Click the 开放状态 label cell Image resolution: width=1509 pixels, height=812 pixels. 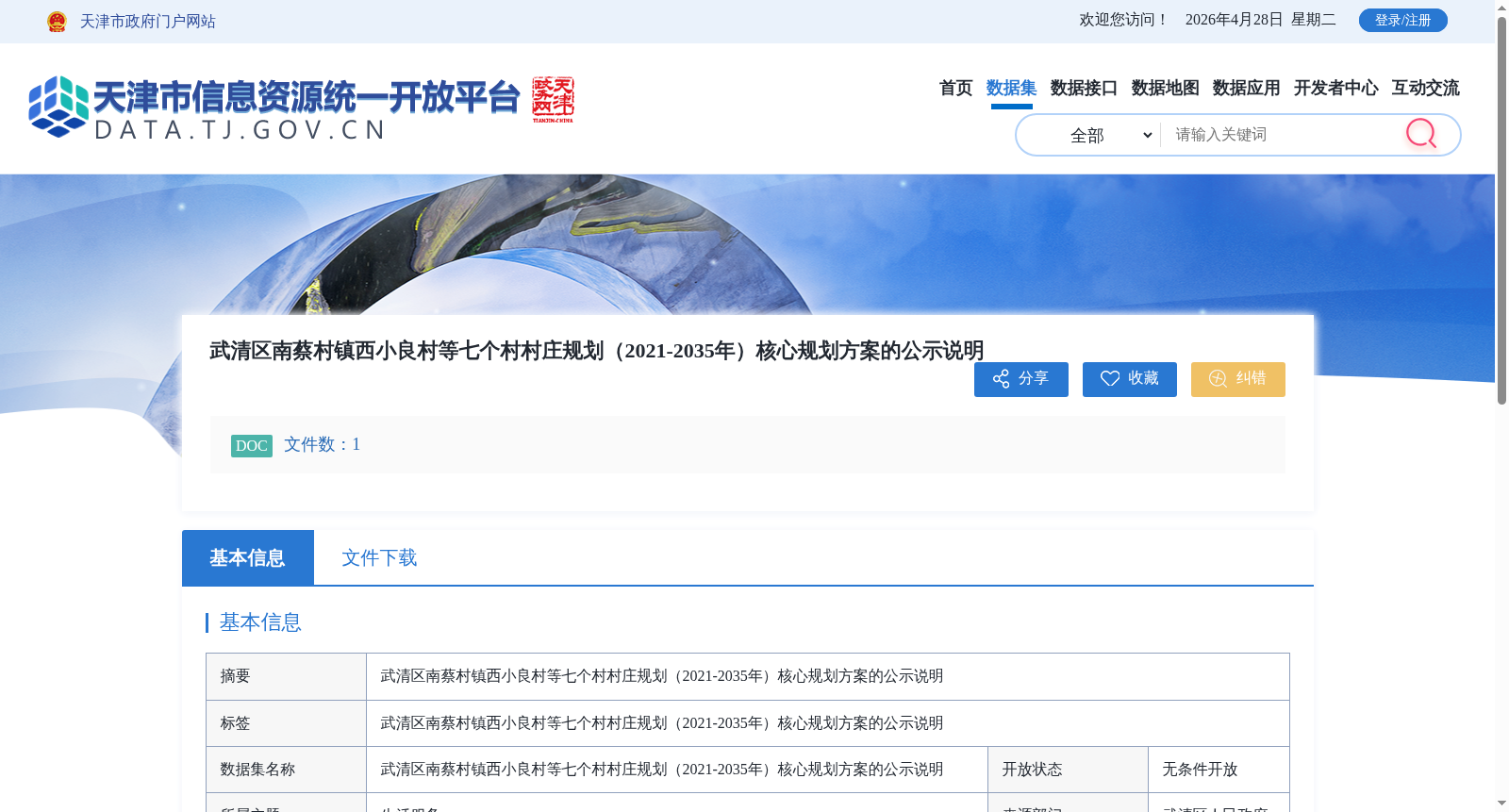pos(1068,770)
